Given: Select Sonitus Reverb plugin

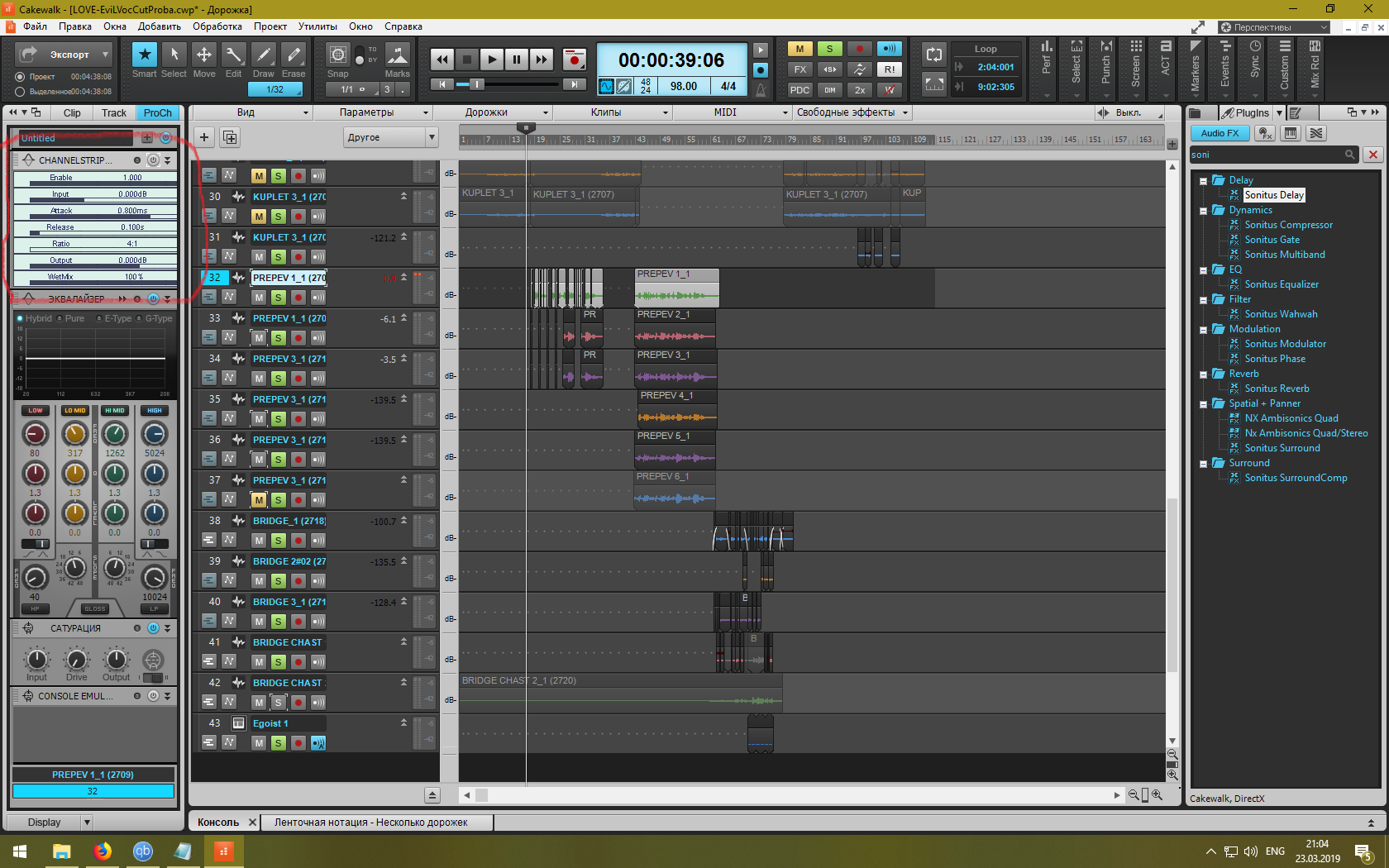Looking at the screenshot, I should click(x=1277, y=389).
